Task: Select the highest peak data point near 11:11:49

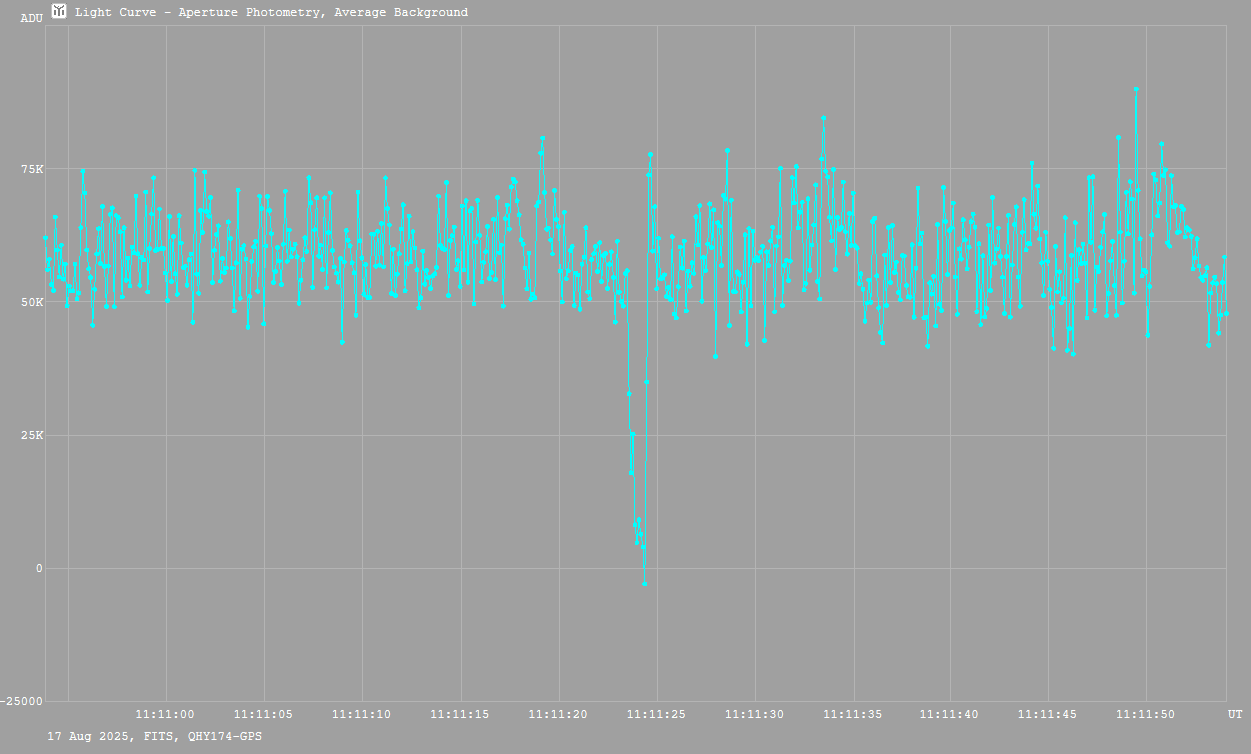Action: coord(1136,89)
